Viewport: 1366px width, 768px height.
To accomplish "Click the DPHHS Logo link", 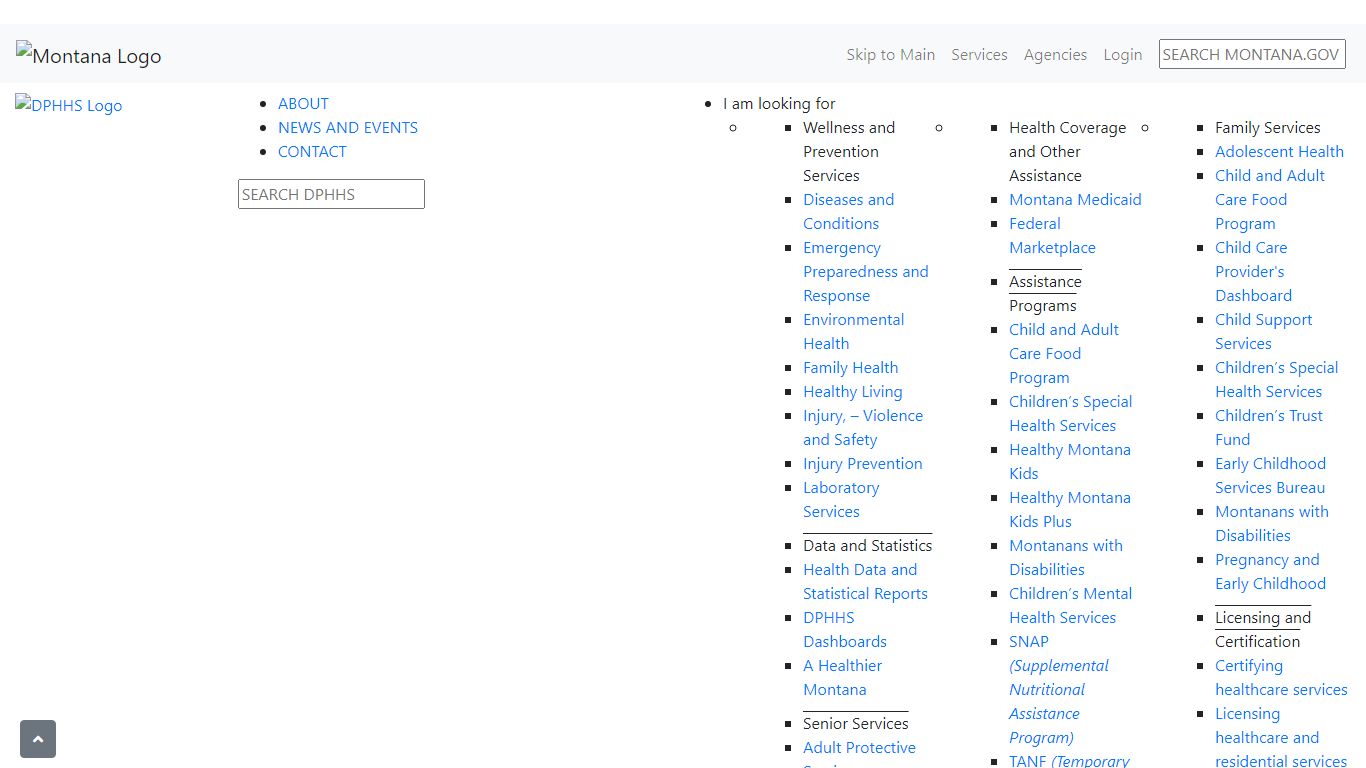I will pyautogui.click(x=69, y=105).
